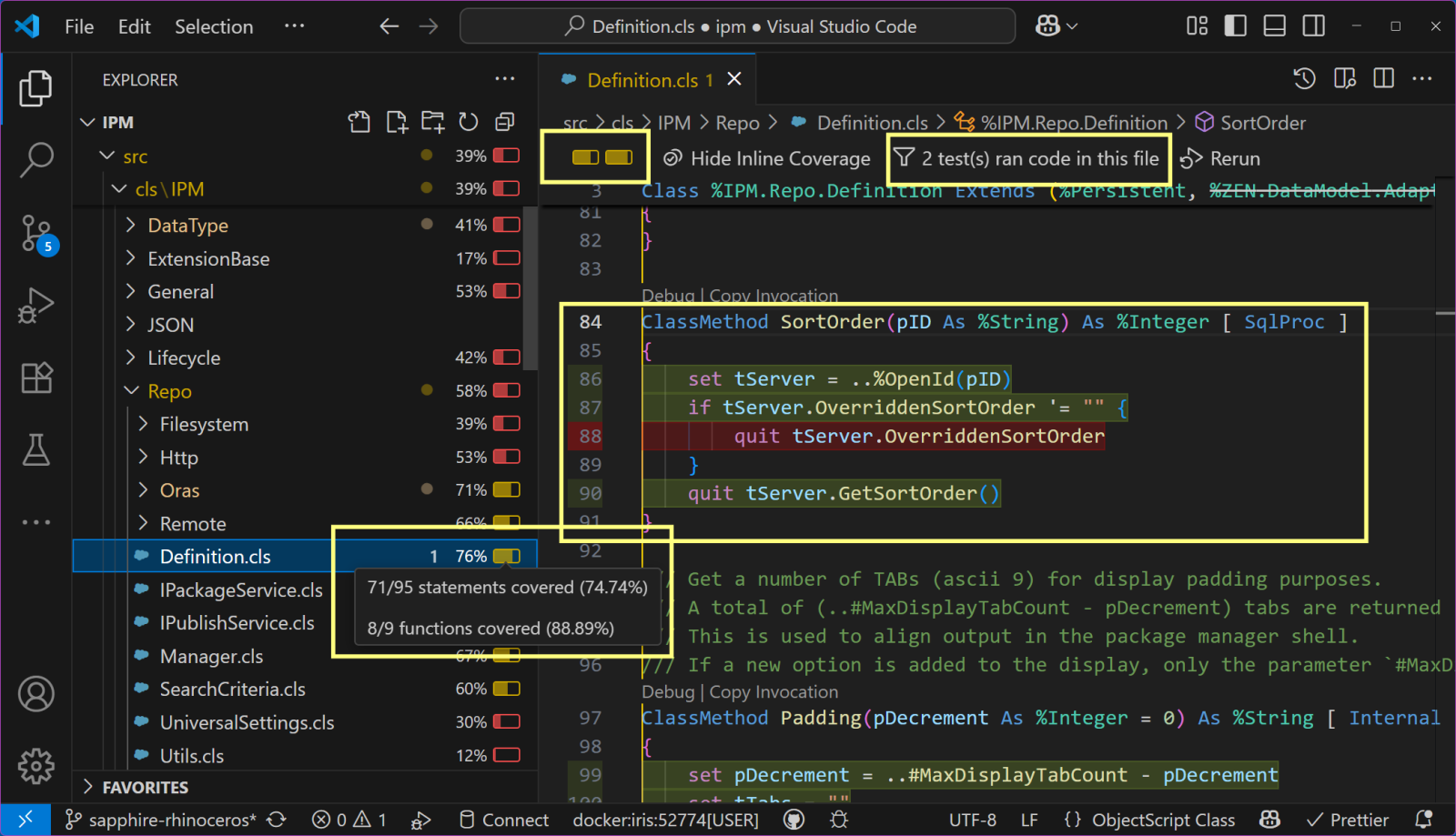Refresh the Explorer file tree
This screenshot has height=836, width=1456.
(x=469, y=122)
